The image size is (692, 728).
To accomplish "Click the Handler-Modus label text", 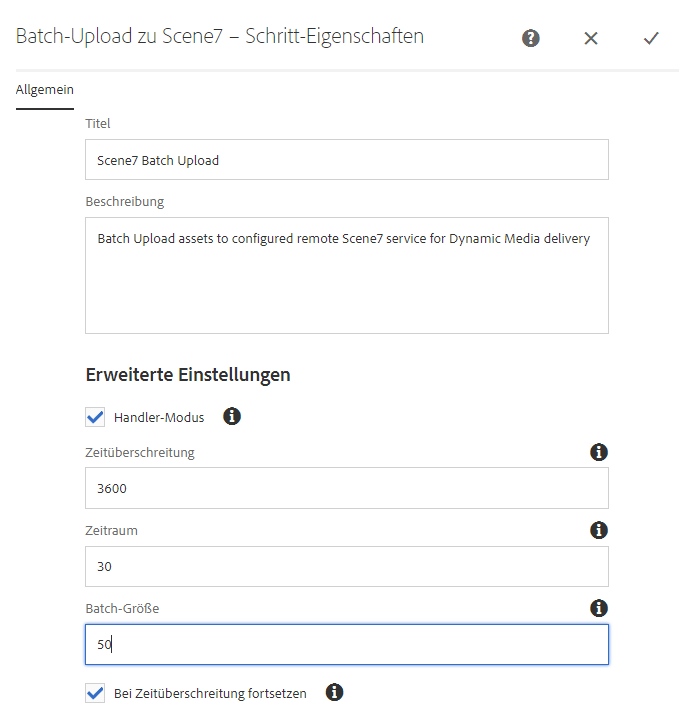I will [x=159, y=417].
